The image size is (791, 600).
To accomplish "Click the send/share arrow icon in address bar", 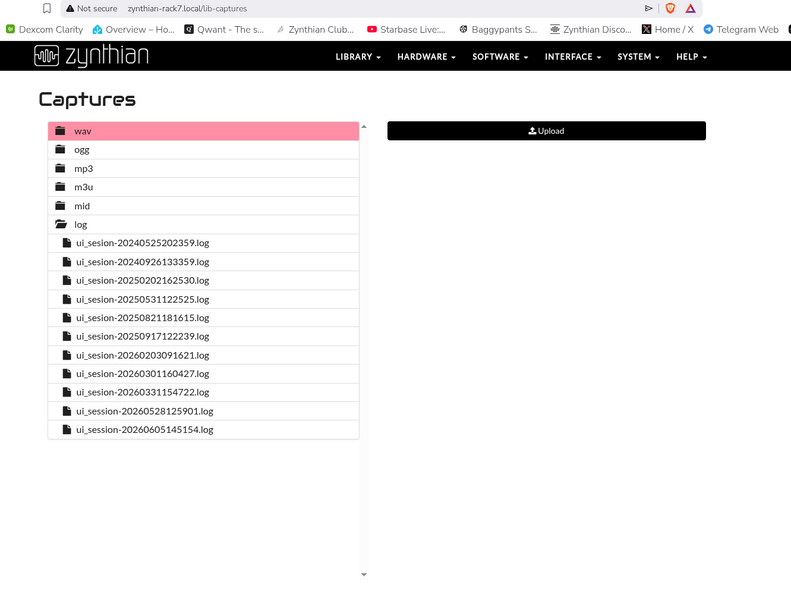I will [x=649, y=8].
